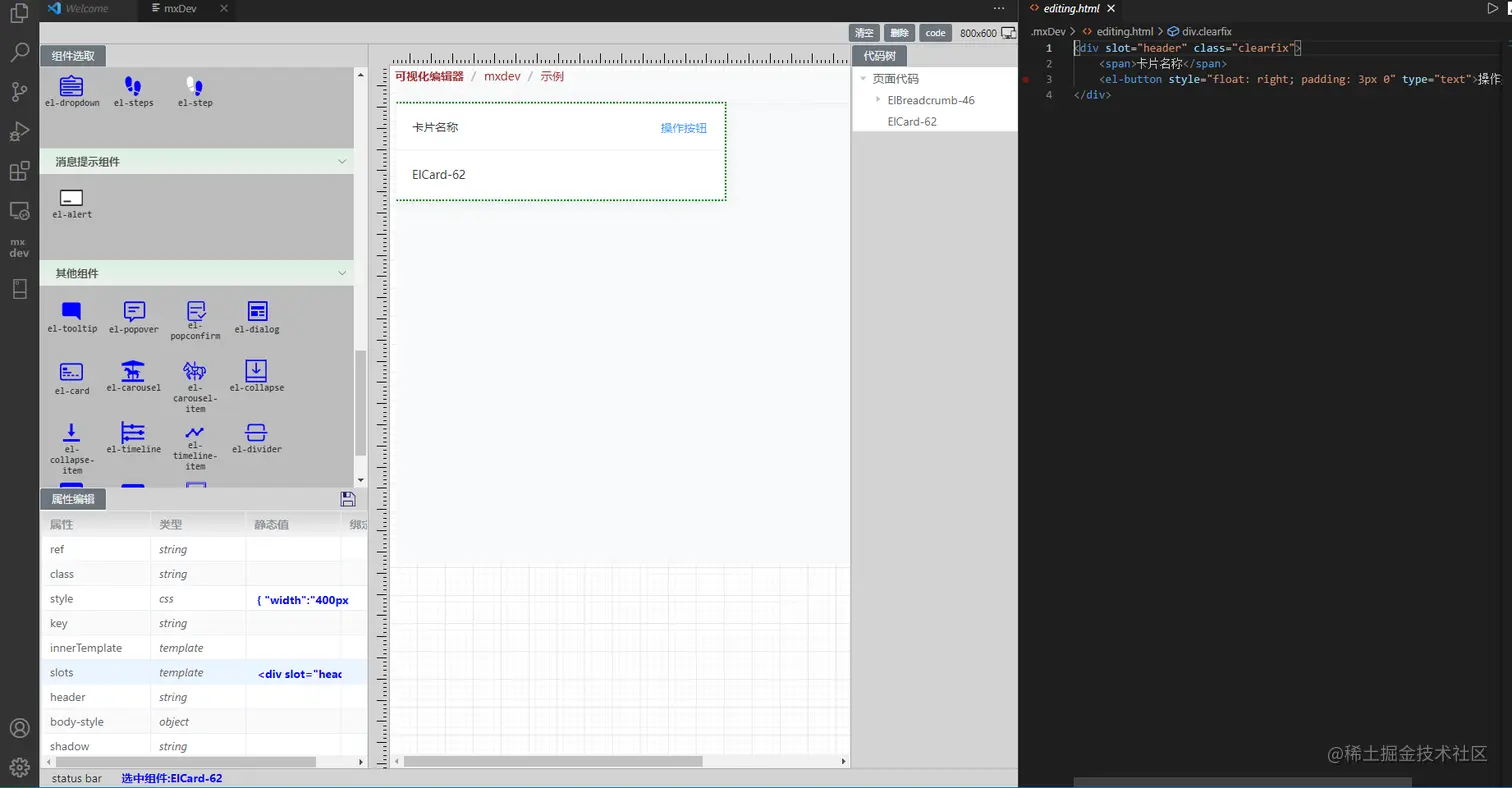Pick the el-dialog component icon

coord(257,311)
